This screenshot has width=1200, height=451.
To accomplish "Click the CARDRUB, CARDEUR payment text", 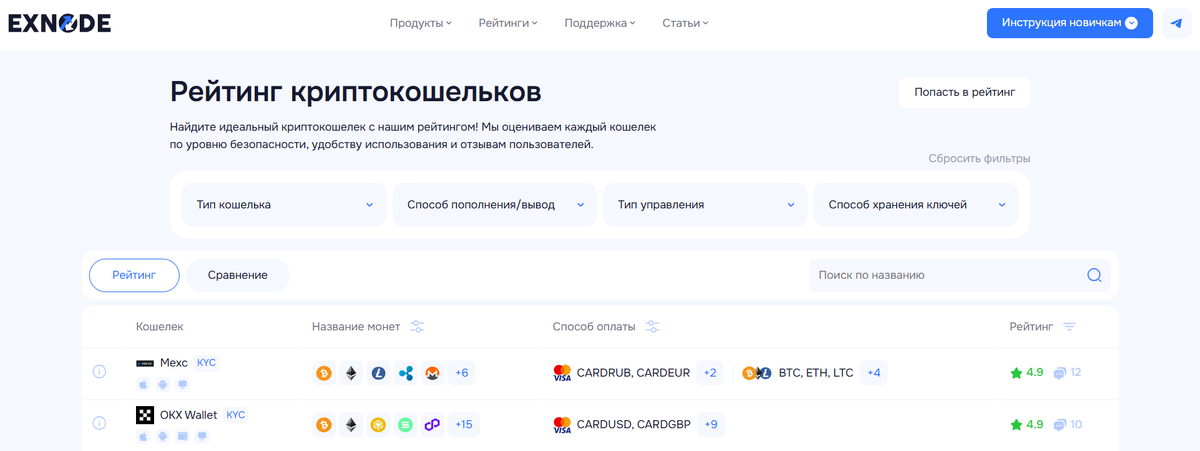I will coord(633,373).
